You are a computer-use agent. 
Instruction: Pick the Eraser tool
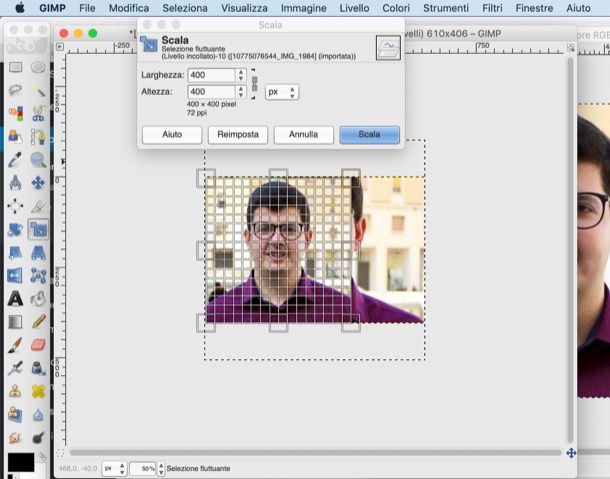pos(38,344)
